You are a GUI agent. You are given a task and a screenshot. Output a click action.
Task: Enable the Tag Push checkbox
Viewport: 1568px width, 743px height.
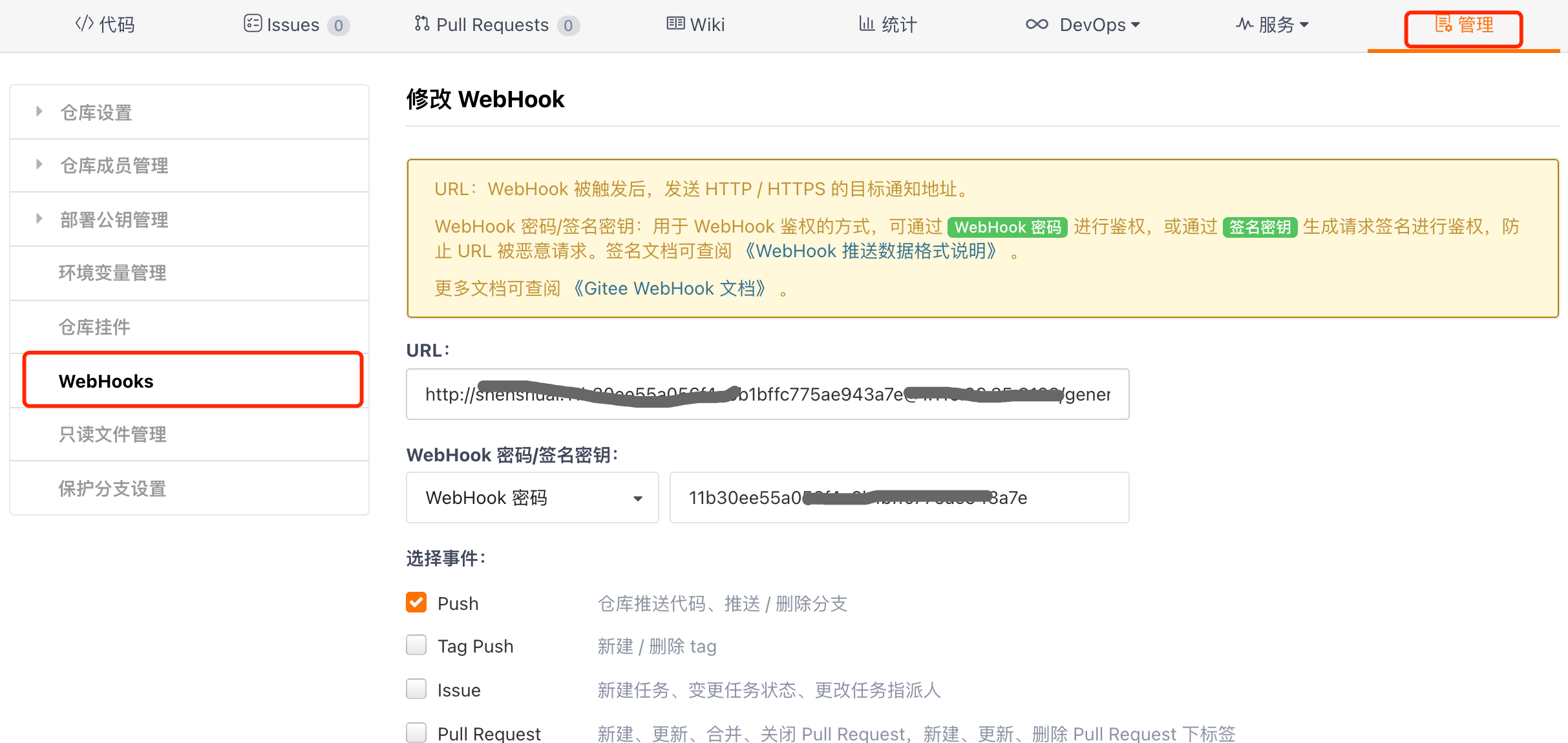[416, 645]
